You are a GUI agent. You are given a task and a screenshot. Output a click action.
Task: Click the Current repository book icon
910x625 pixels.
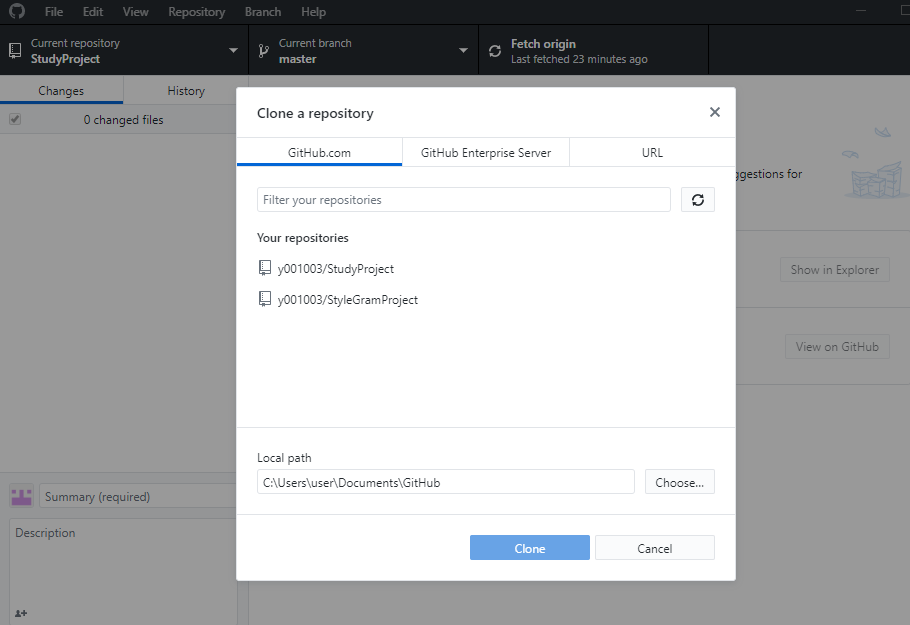coord(15,50)
